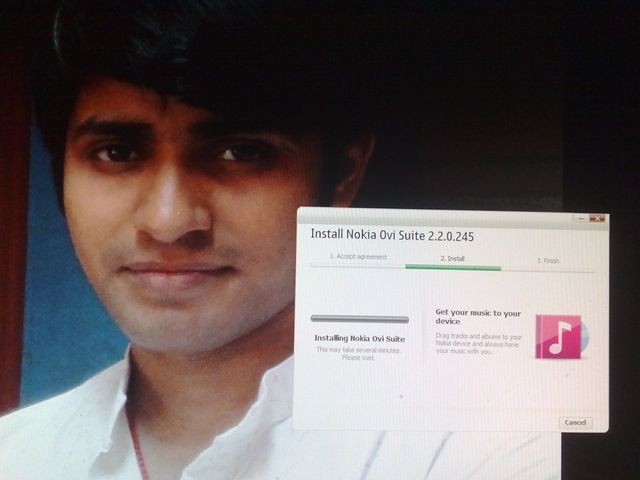This screenshot has height=480, width=640.
Task: Click the 'Install Nokia Ovi Suite 2.2.0.245' heading
Action: pos(392,236)
